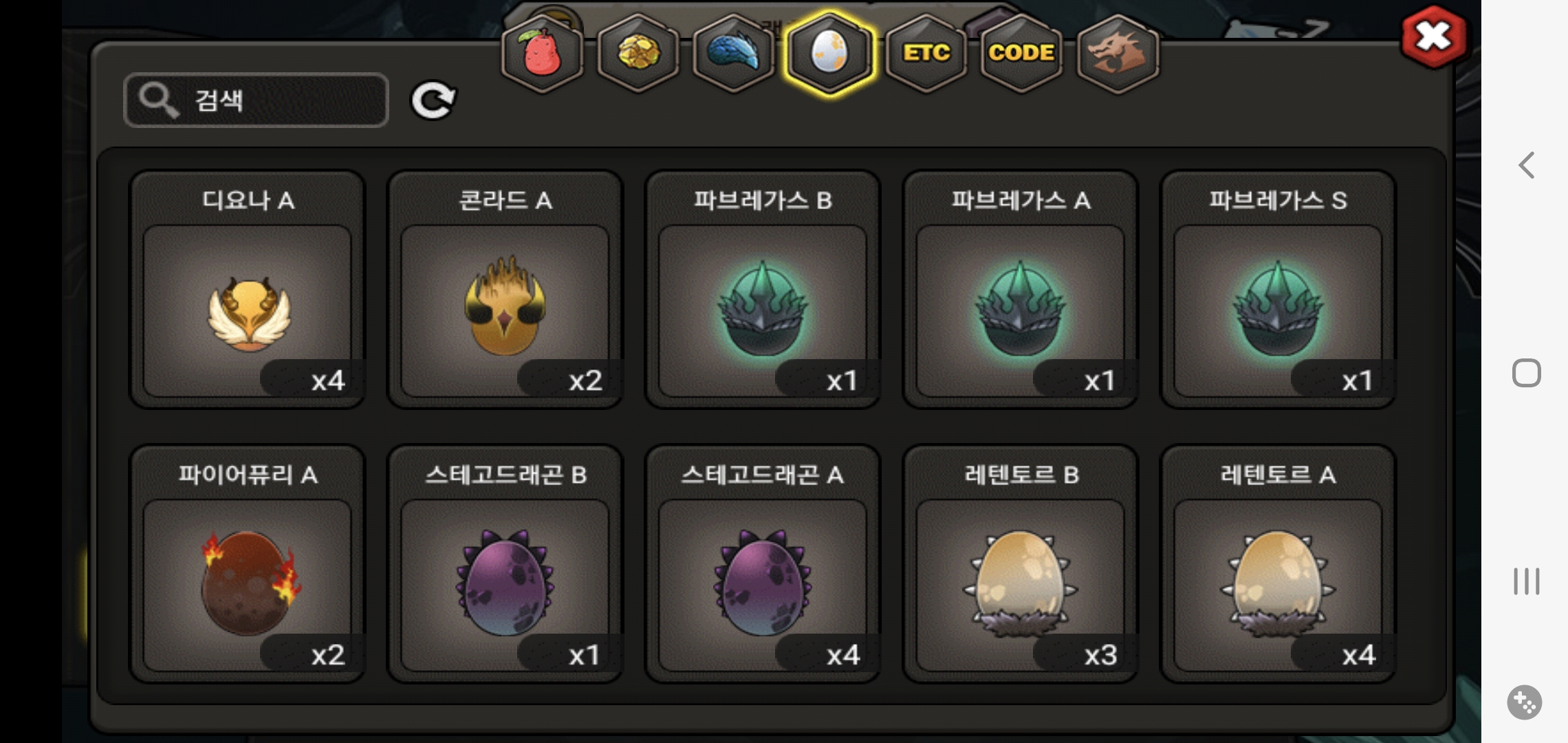
Task: Open the ETC tab
Action: [926, 53]
